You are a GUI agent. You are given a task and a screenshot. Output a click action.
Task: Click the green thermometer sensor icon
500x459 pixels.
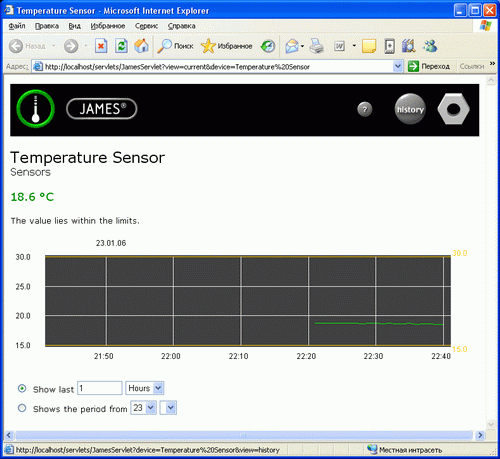[x=36, y=109]
